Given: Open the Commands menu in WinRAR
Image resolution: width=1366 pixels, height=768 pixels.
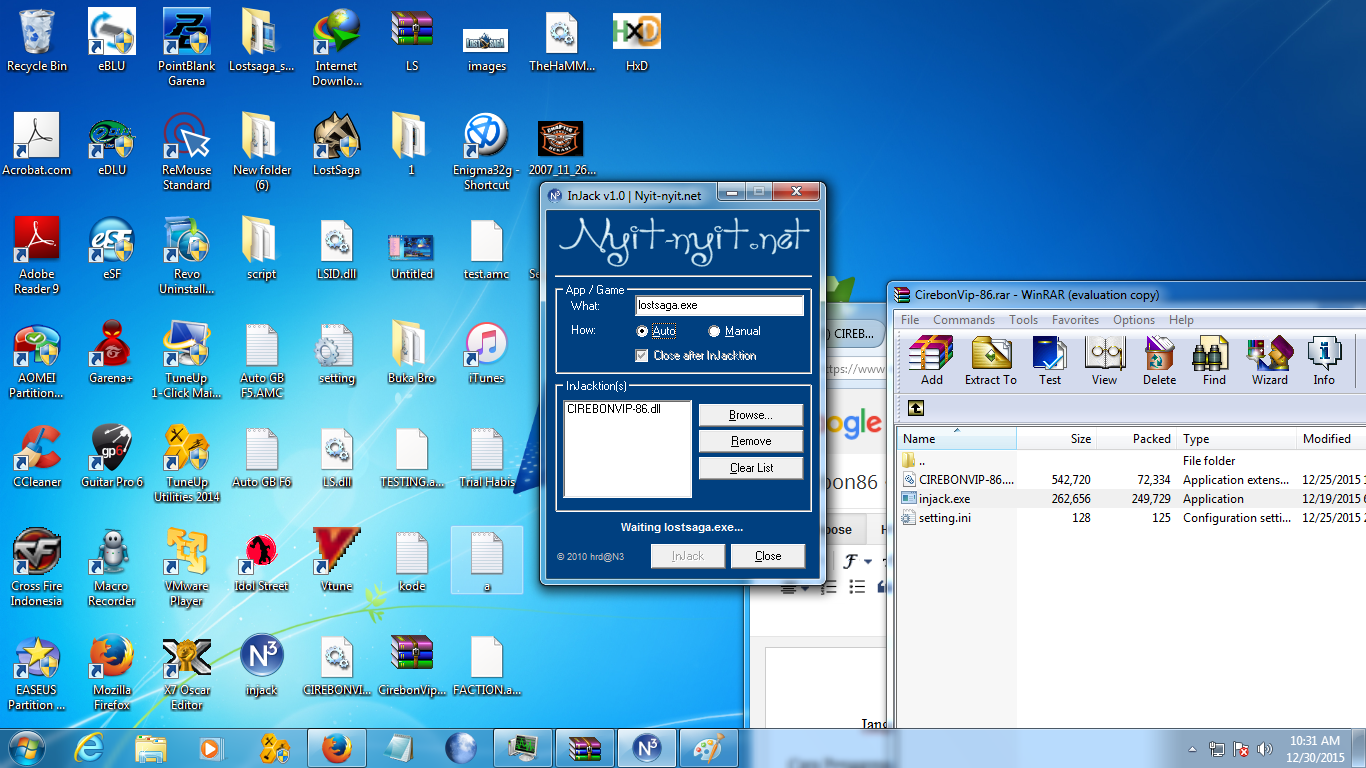Looking at the screenshot, I should point(964,320).
